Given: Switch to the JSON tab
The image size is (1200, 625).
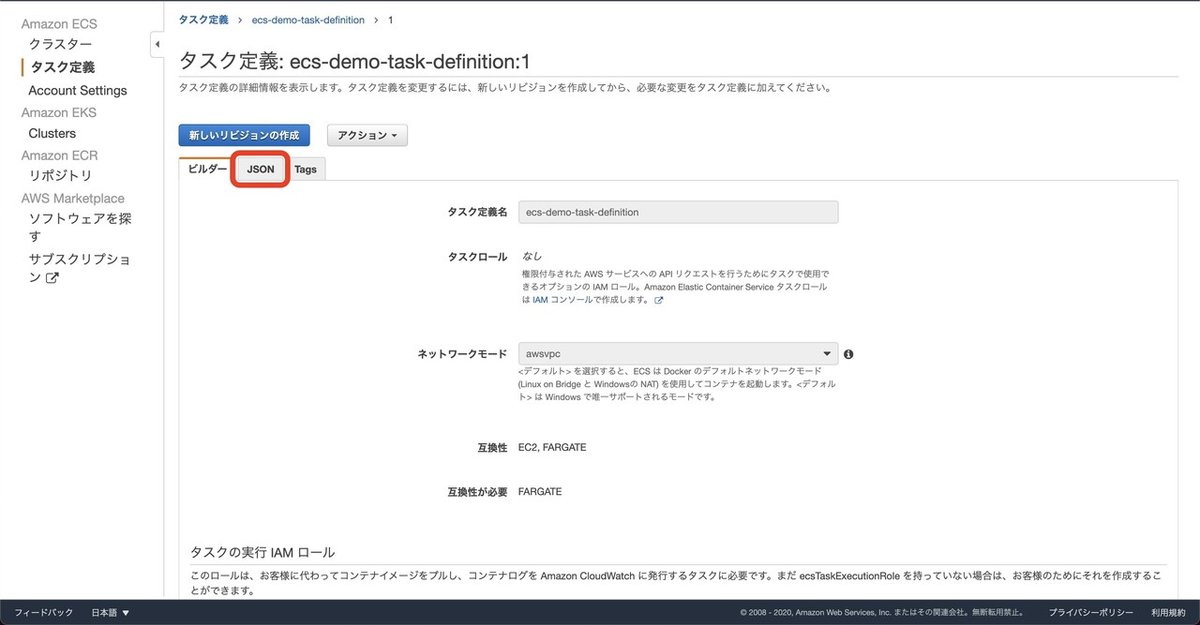Looking at the screenshot, I should (261, 169).
